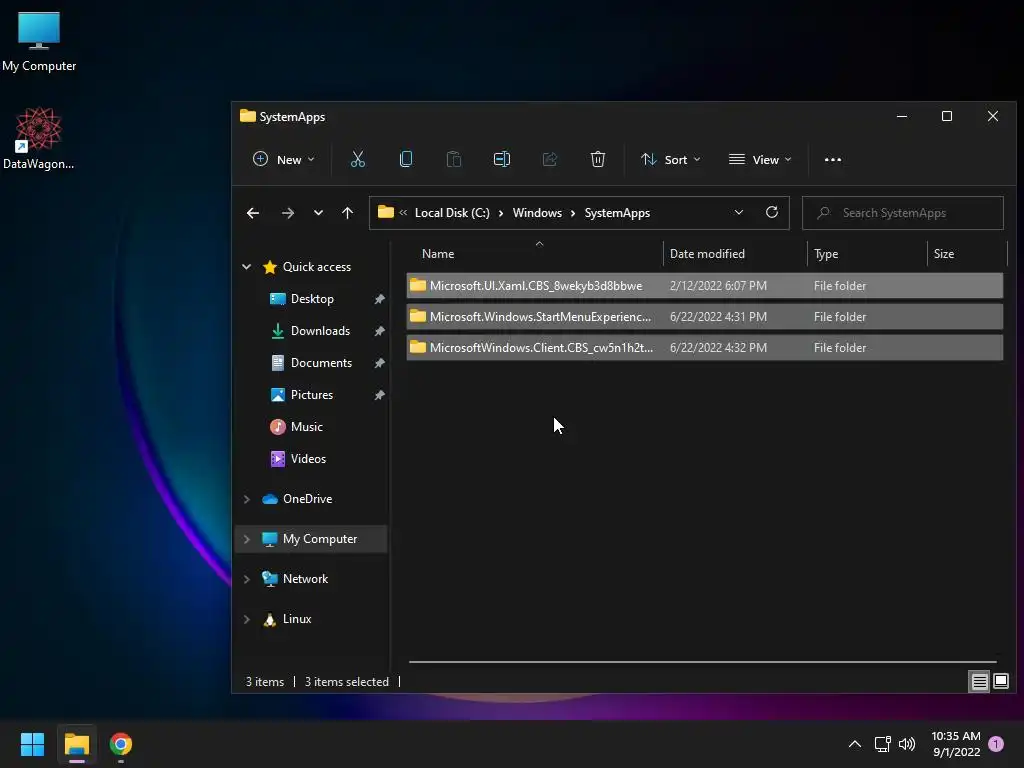Click address bar folder icon

[386, 212]
